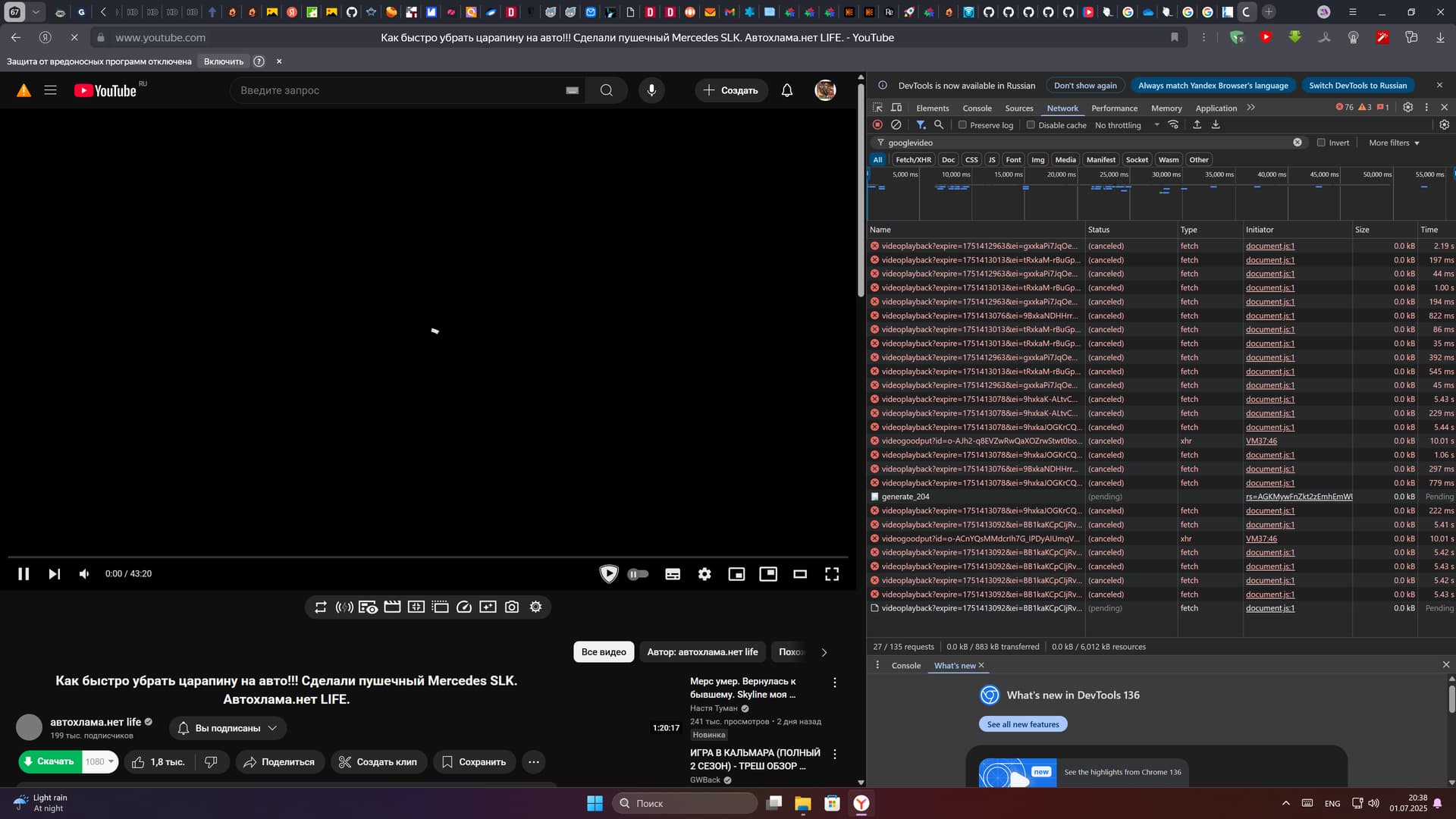Clear the googlevideo filter text

[x=1298, y=143]
